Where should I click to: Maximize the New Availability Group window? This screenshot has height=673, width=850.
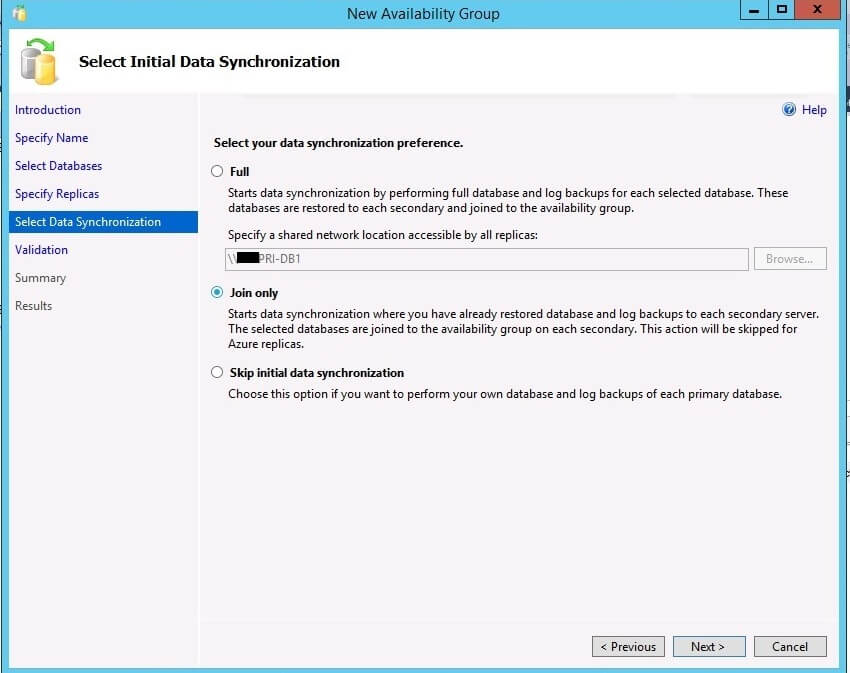coord(782,10)
